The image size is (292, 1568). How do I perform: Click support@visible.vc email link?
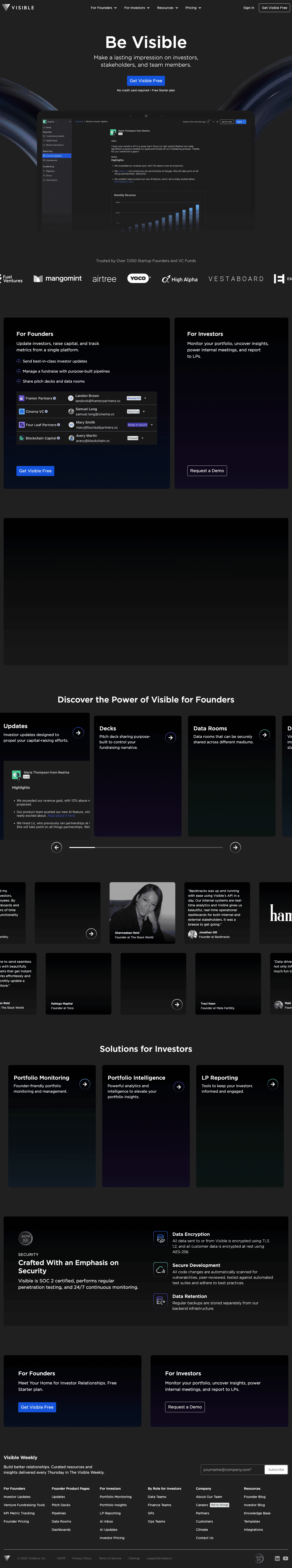coord(159,1558)
